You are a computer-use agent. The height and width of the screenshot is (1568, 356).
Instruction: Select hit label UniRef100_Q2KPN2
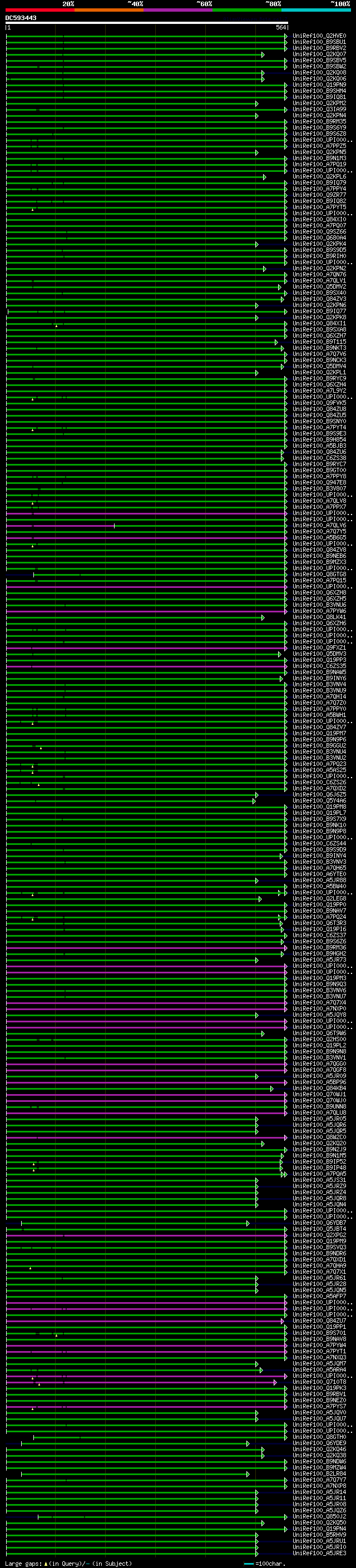319,269
